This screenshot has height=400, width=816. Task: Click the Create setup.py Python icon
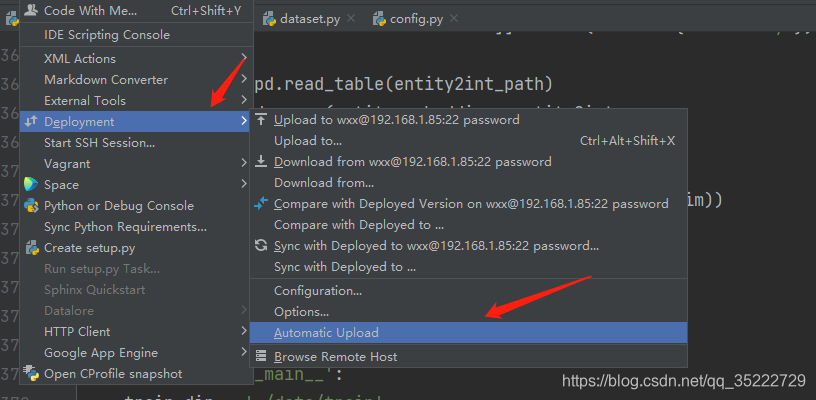(x=32, y=248)
